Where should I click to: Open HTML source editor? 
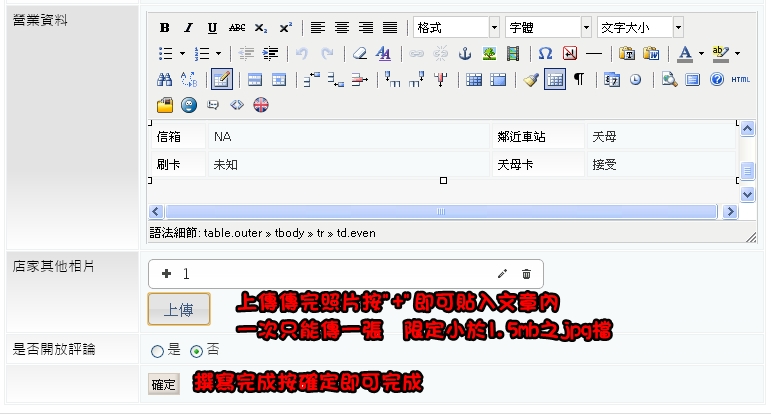pyautogui.click(x=740, y=79)
